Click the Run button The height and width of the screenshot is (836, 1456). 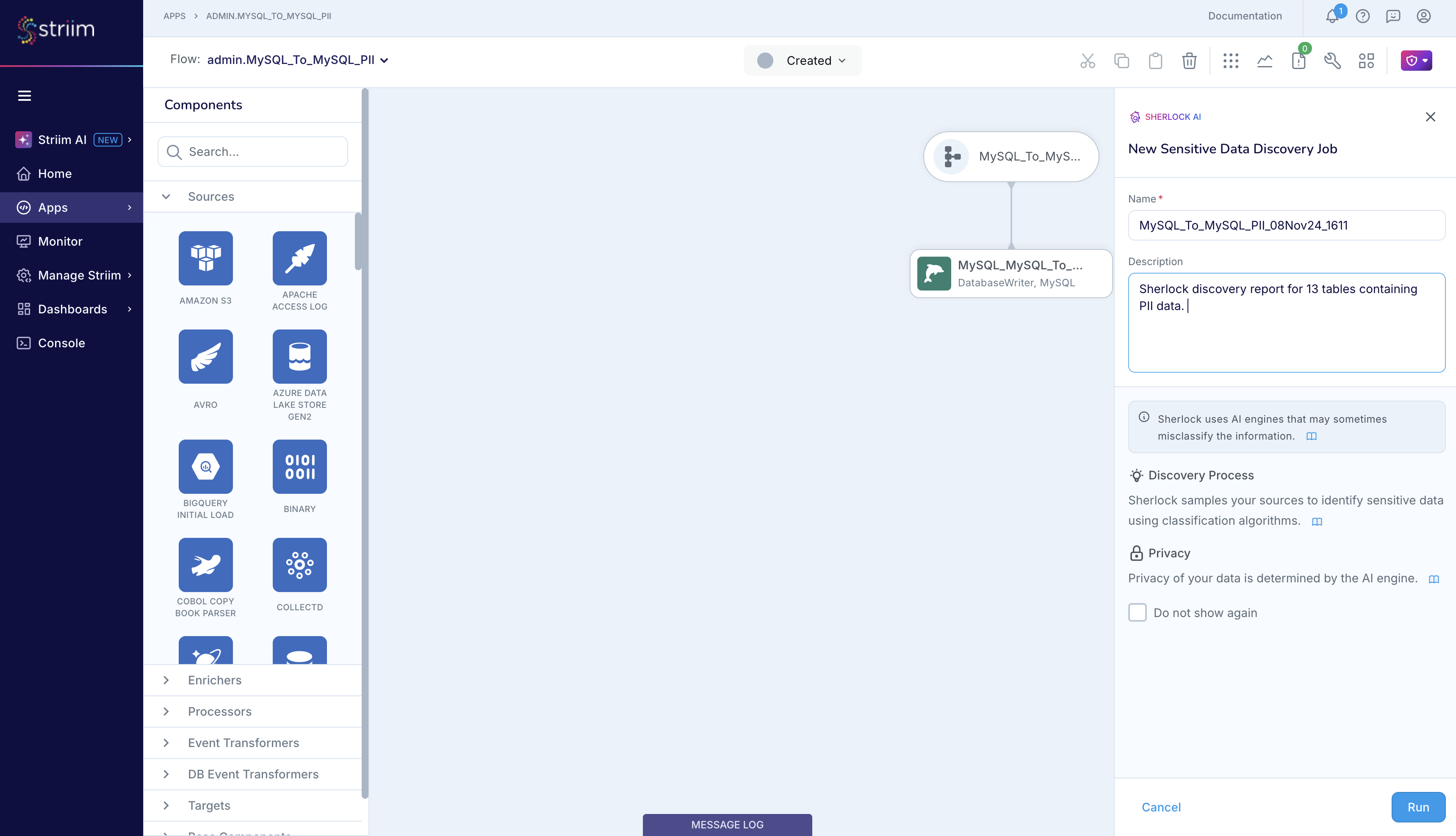point(1417,807)
